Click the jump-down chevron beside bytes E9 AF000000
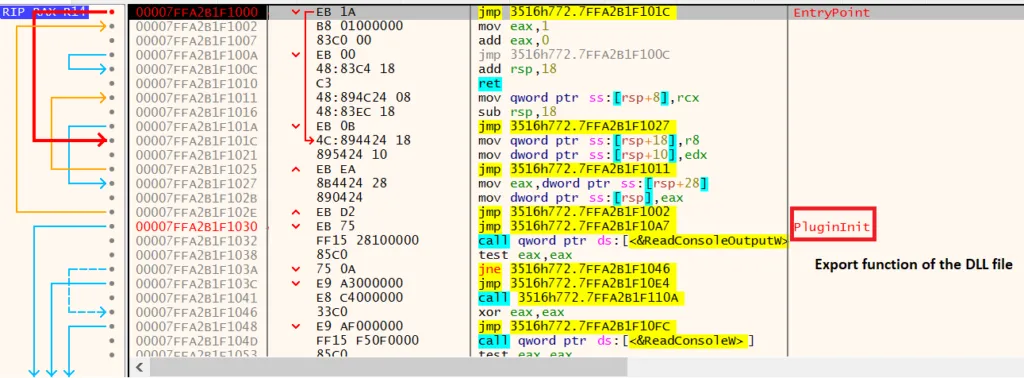This screenshot has height=378, width=1024. (x=296, y=326)
